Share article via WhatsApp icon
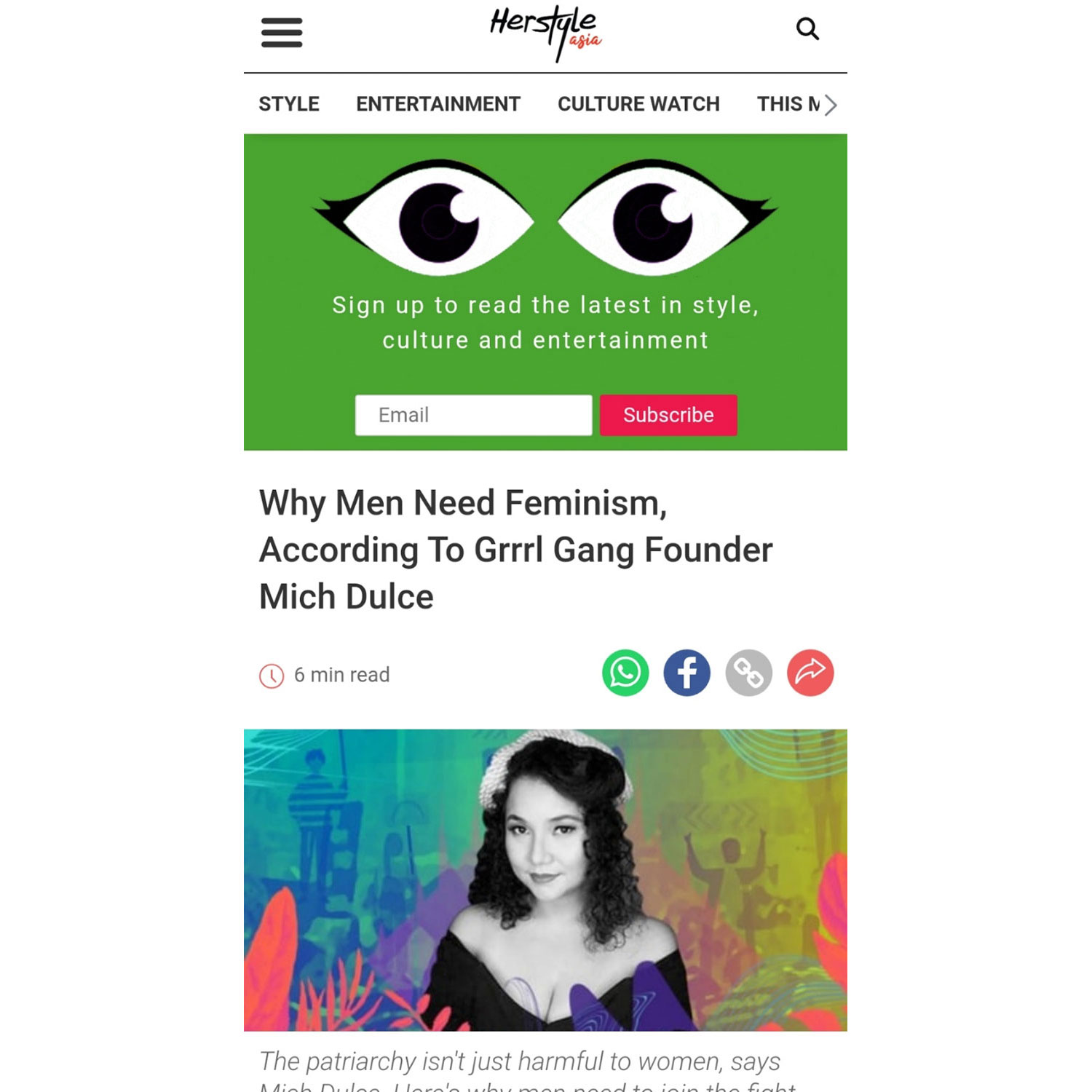Viewport: 1092px width, 1092px height. pos(625,673)
